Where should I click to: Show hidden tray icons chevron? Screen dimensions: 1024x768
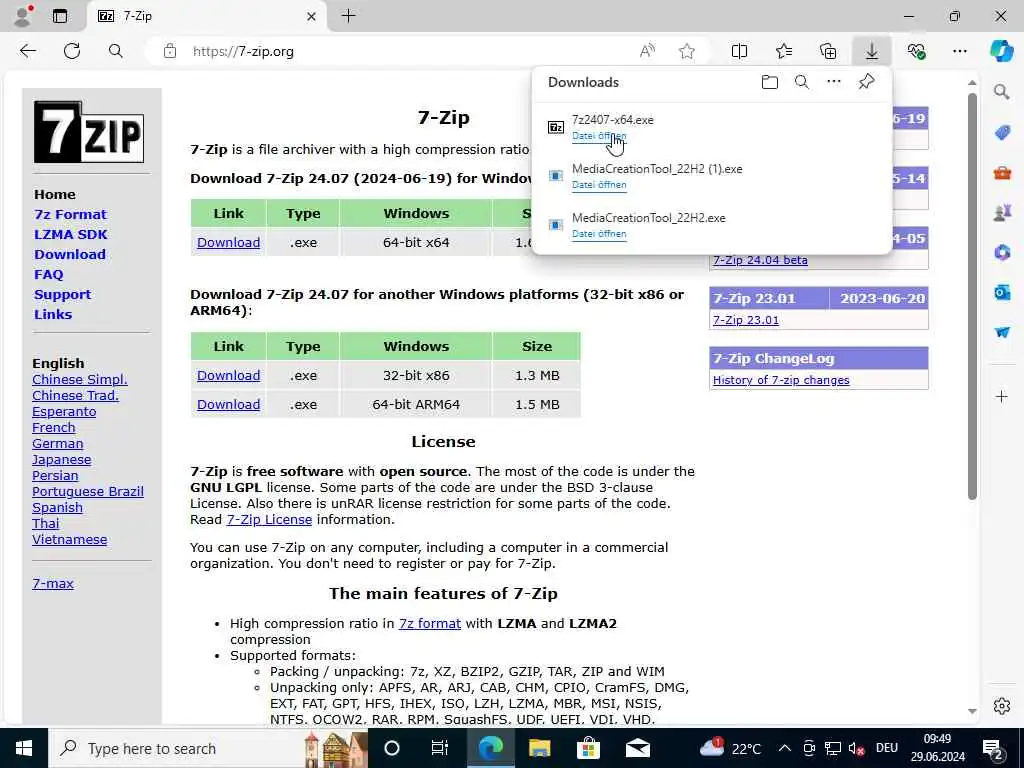(x=785, y=748)
